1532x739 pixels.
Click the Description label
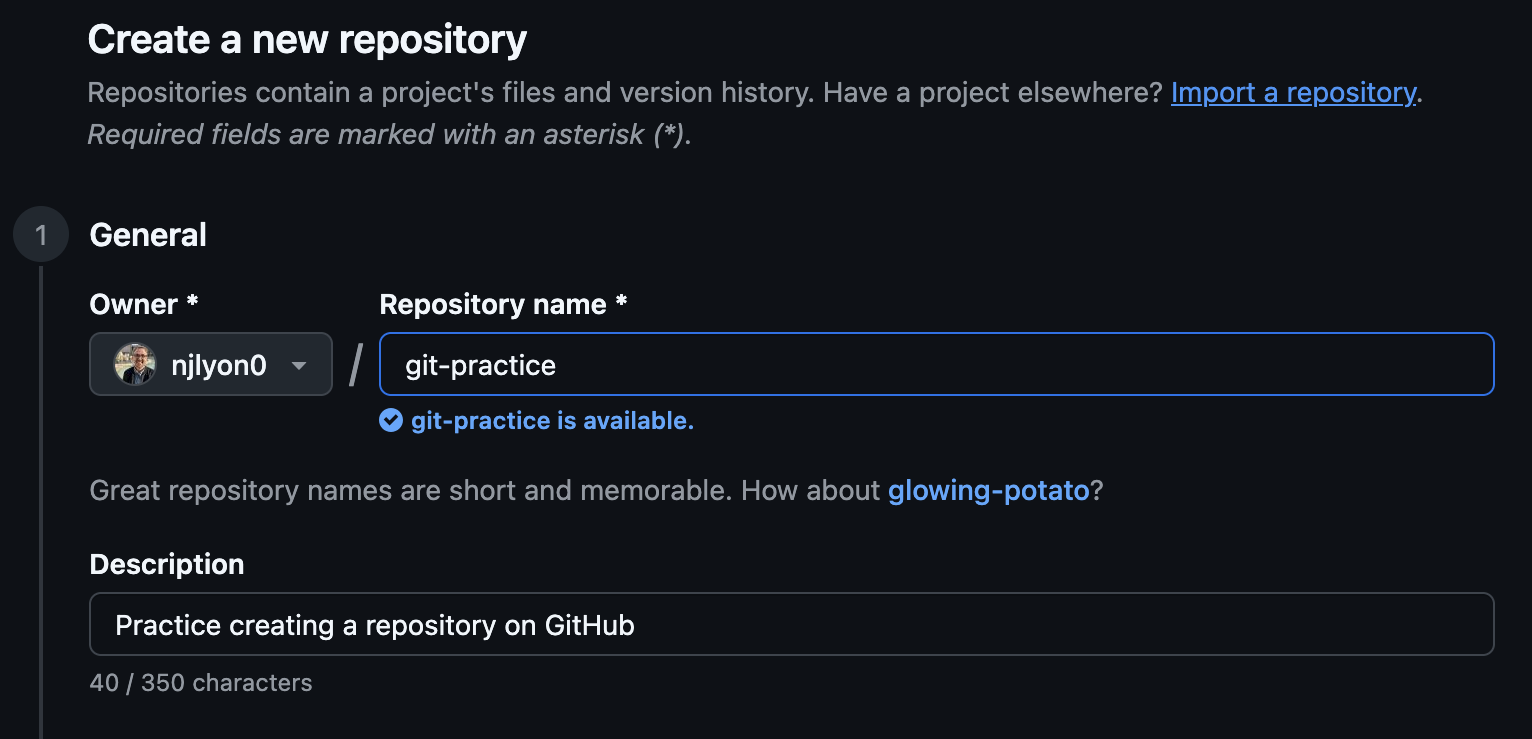tap(166, 564)
